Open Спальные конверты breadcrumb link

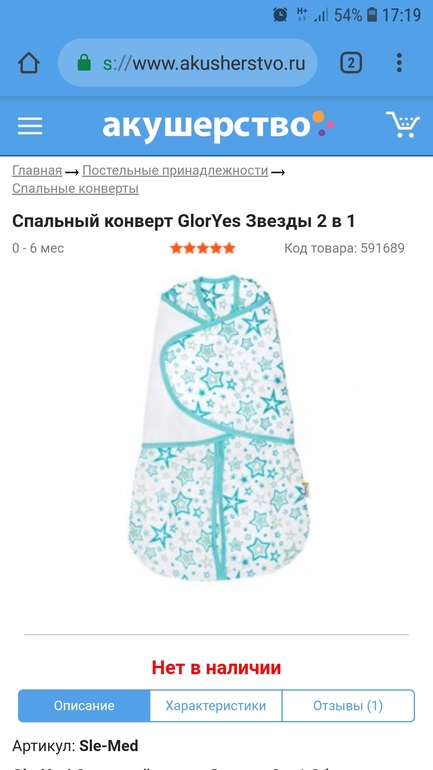75,189
